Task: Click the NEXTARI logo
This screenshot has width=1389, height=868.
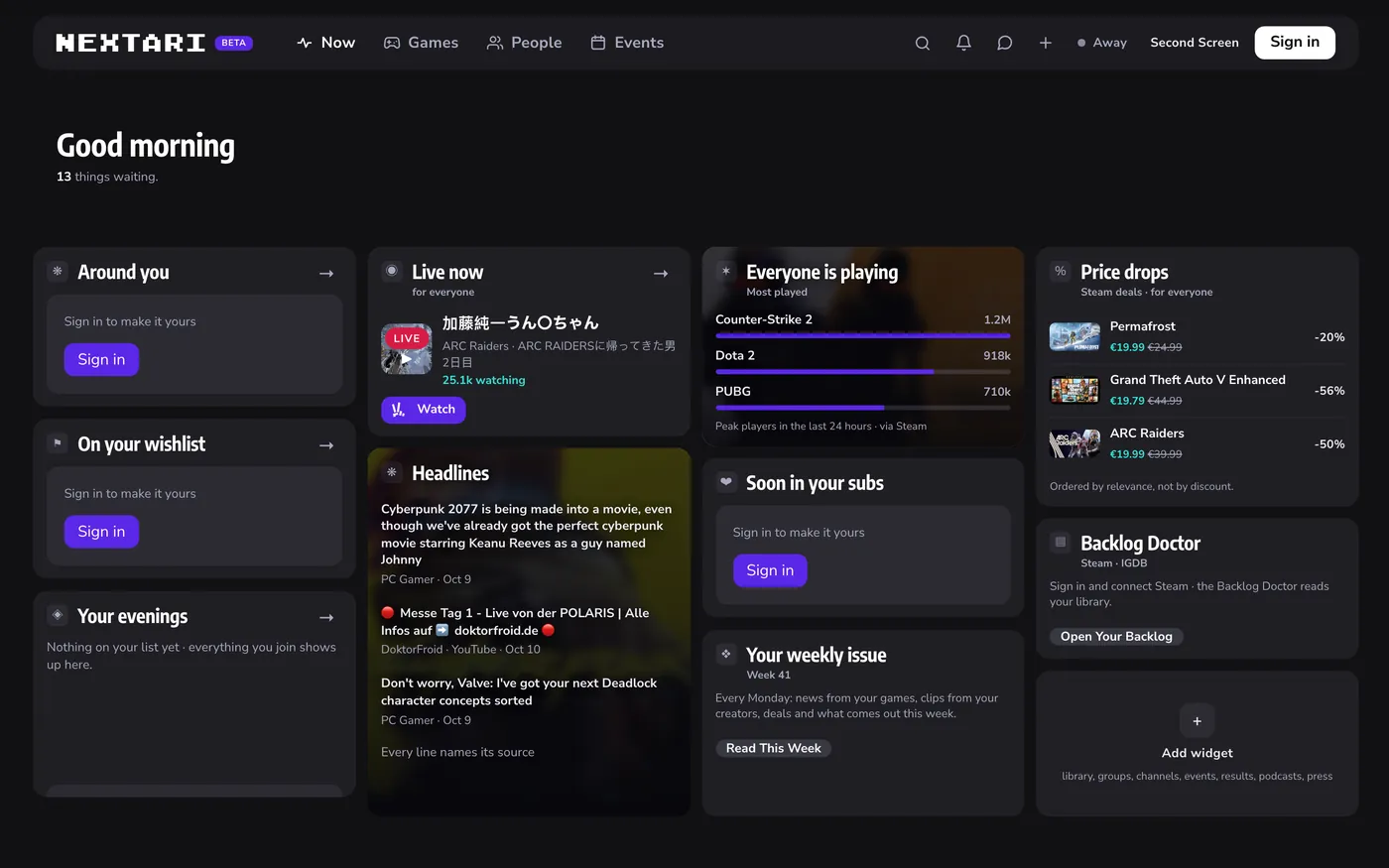Action: tap(131, 43)
